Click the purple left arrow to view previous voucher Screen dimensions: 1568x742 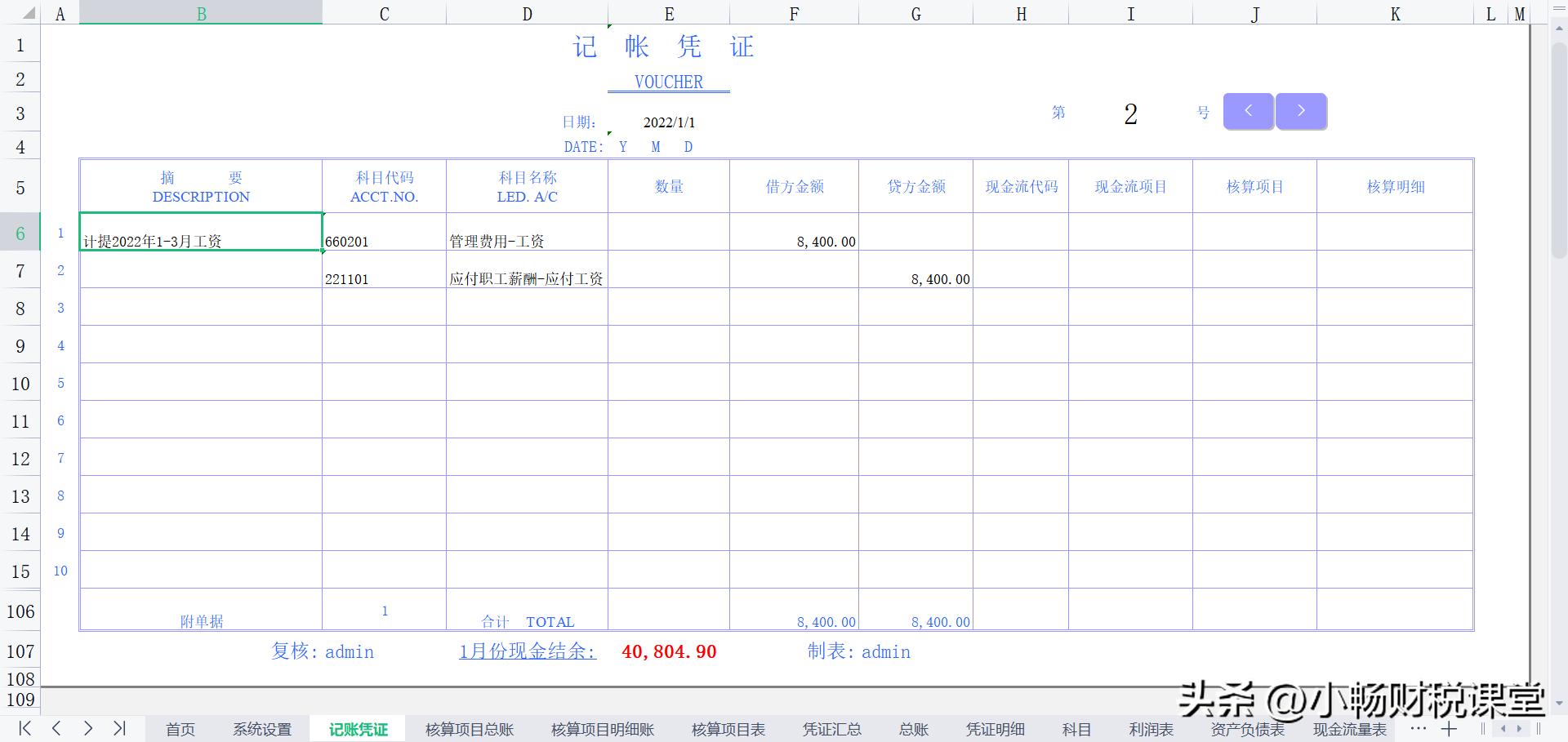[x=1248, y=111]
